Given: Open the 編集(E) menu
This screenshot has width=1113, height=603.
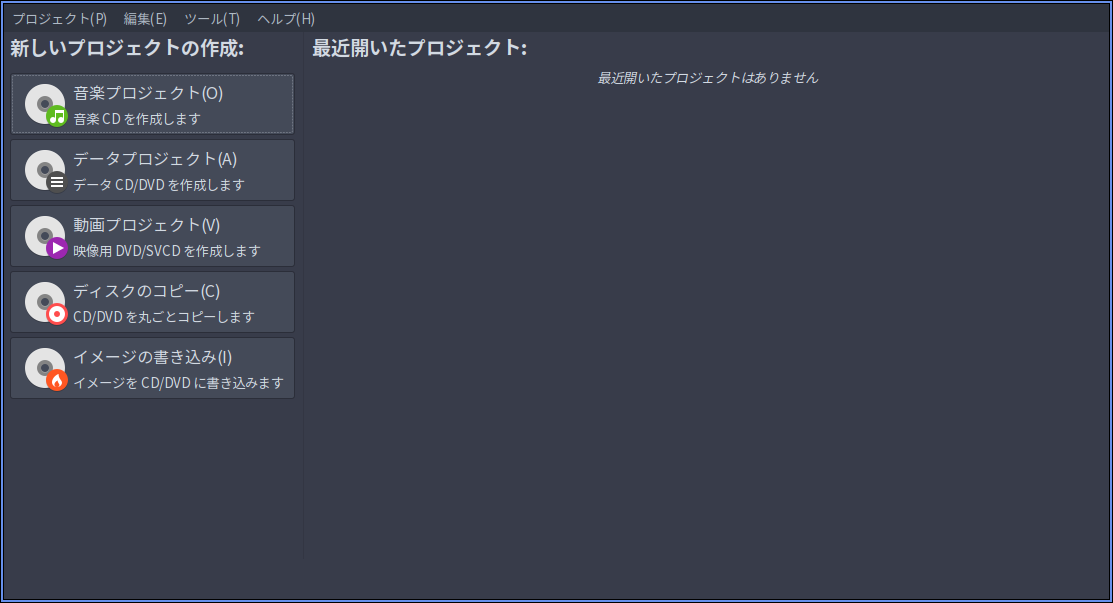Looking at the screenshot, I should click(x=145, y=18).
